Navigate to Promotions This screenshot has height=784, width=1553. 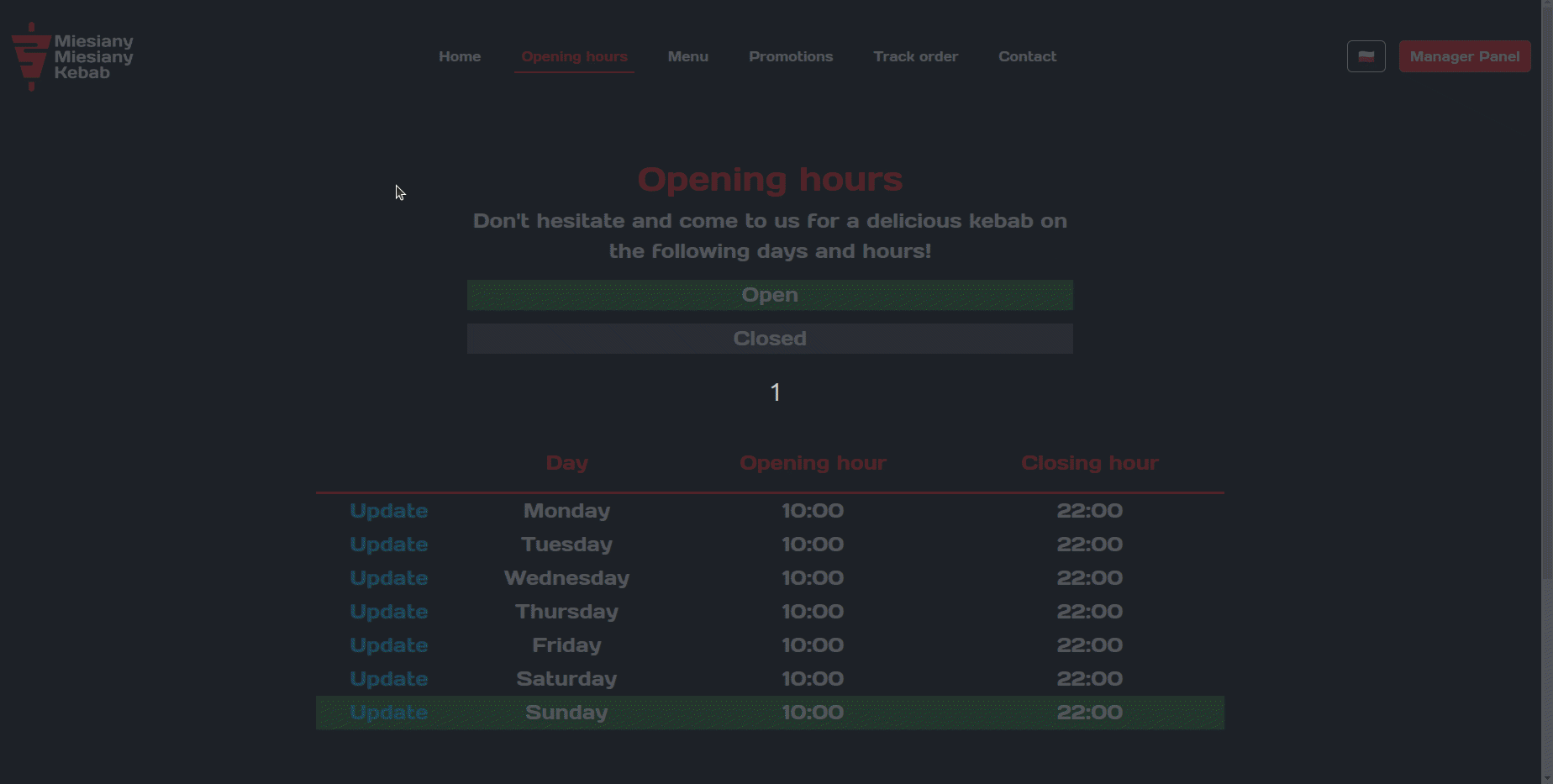[790, 56]
